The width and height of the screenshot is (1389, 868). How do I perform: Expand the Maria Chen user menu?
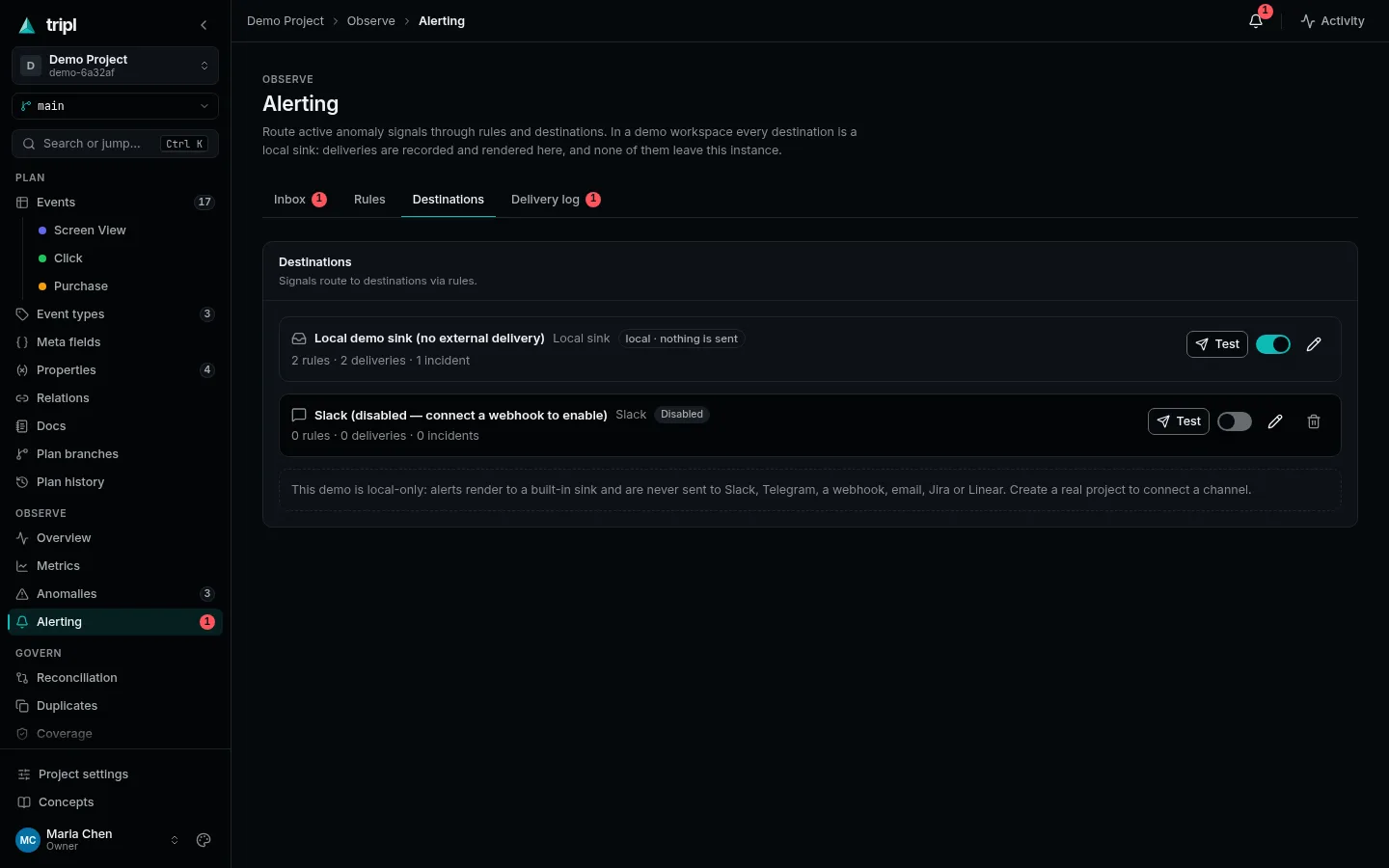[97, 840]
